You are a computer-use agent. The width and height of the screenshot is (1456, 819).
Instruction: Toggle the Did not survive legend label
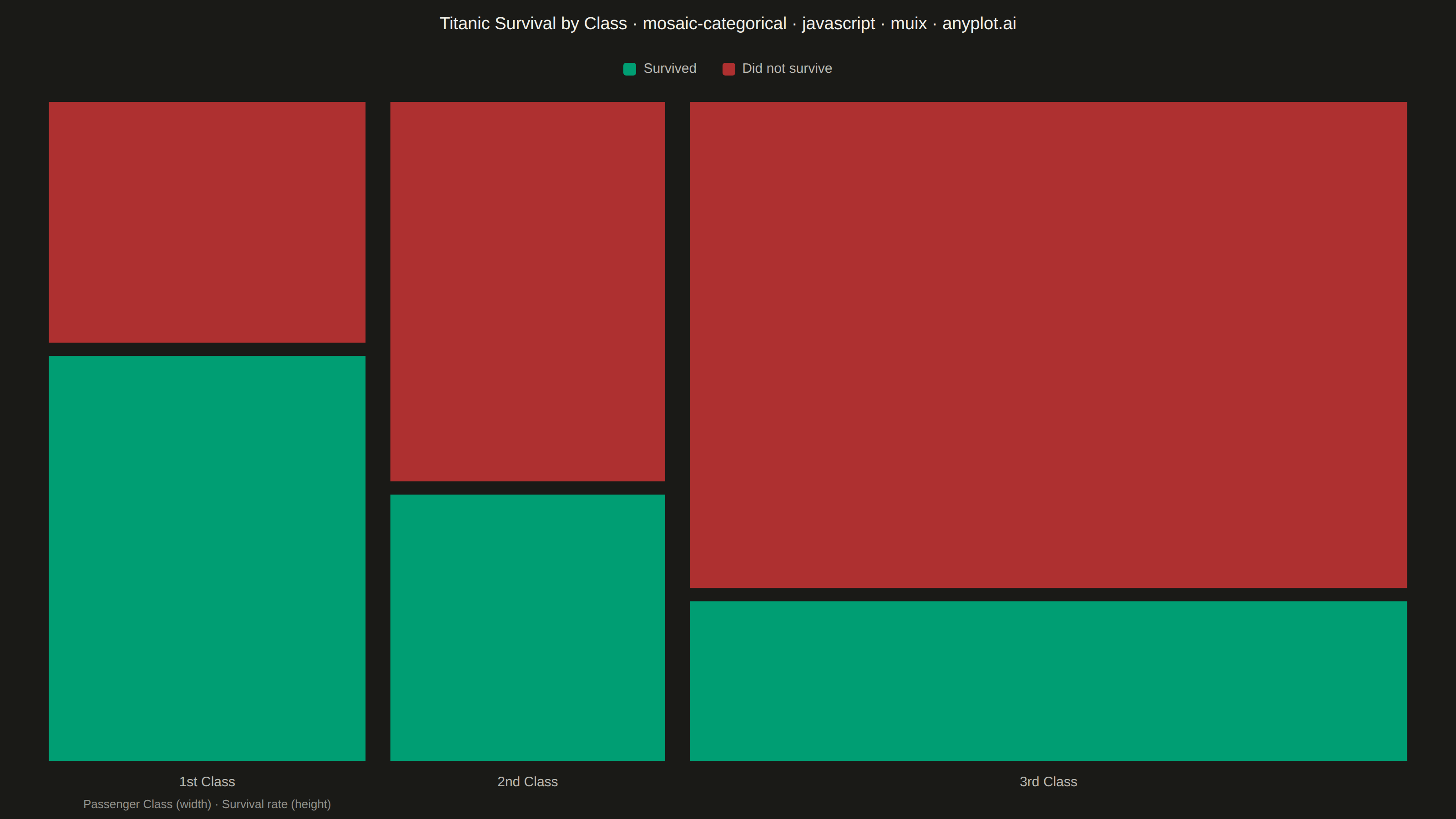coord(787,68)
